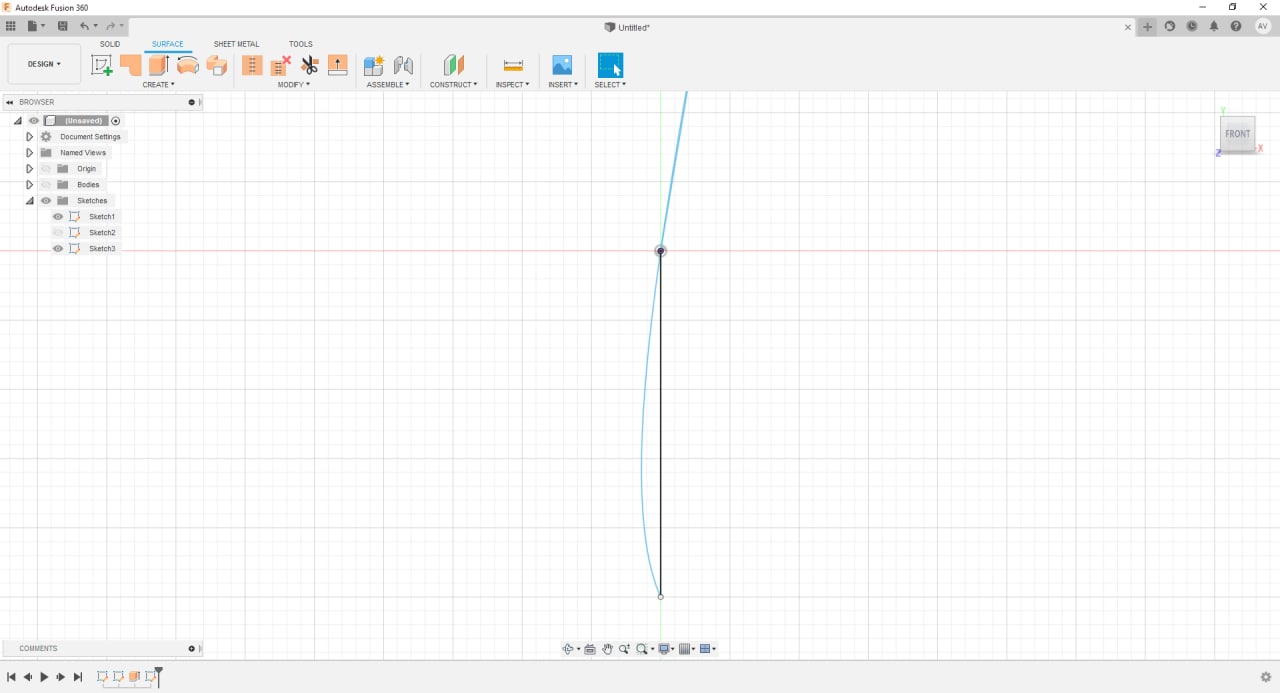Select the Insert image icon

562,65
